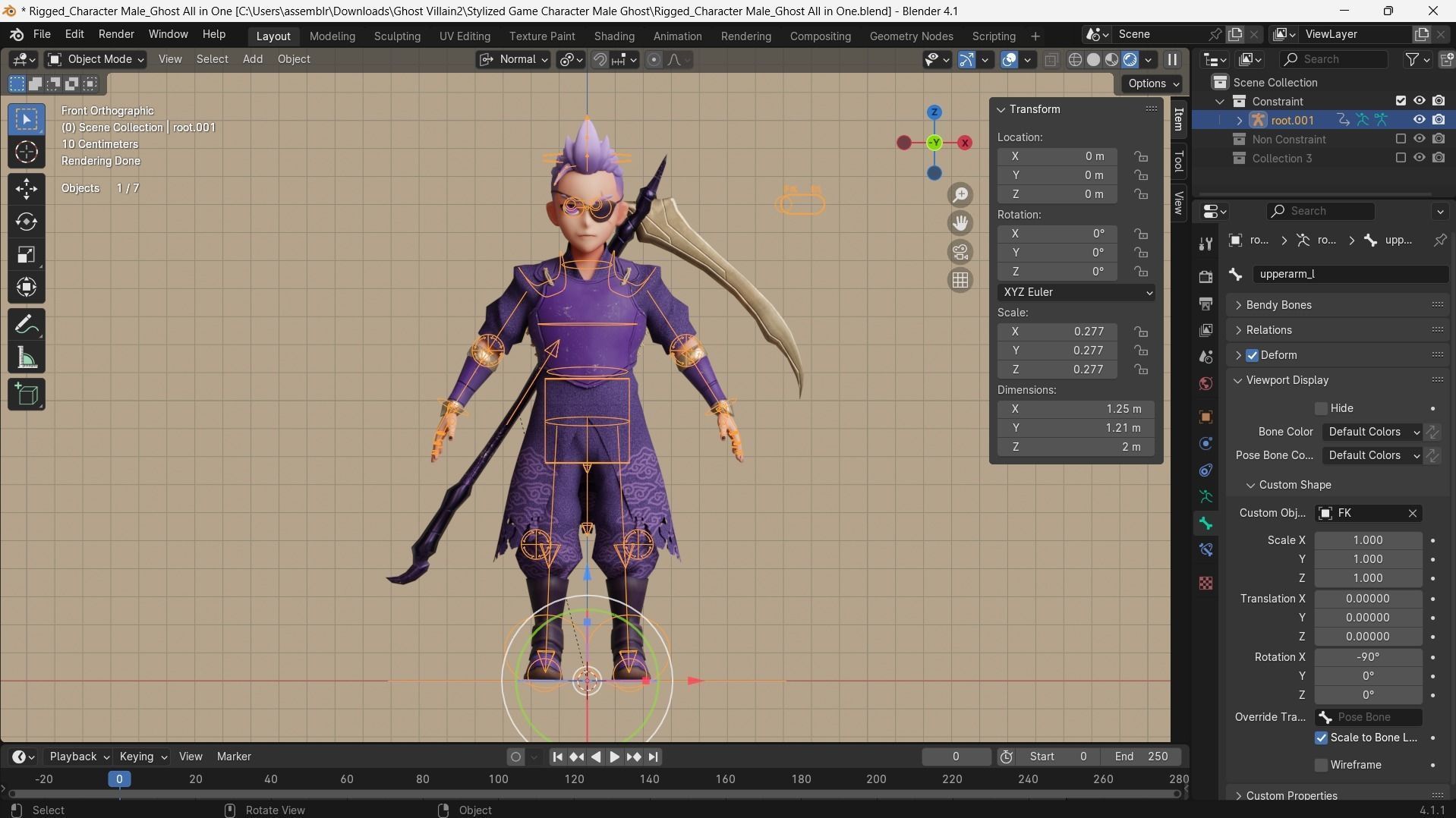Select the Move tool
The width and height of the screenshot is (1456, 818).
27,188
